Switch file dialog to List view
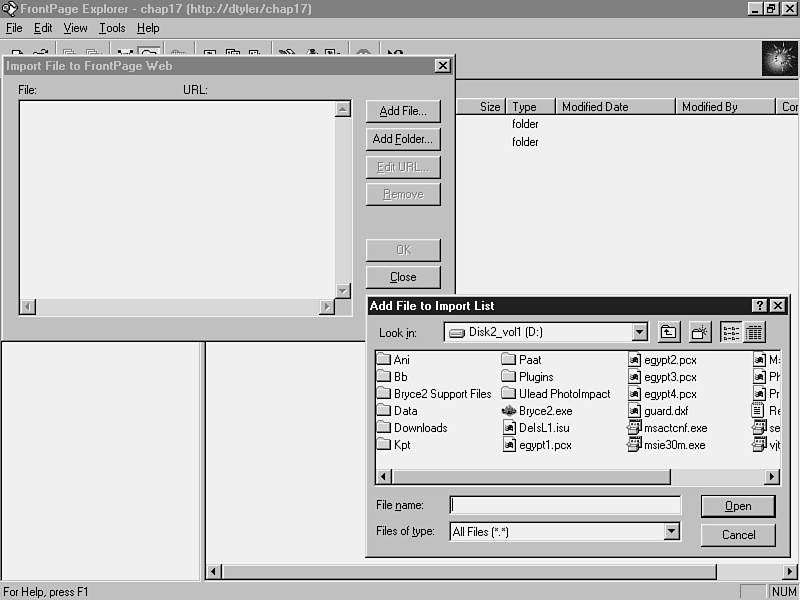This screenshot has width=800, height=600. [731, 332]
